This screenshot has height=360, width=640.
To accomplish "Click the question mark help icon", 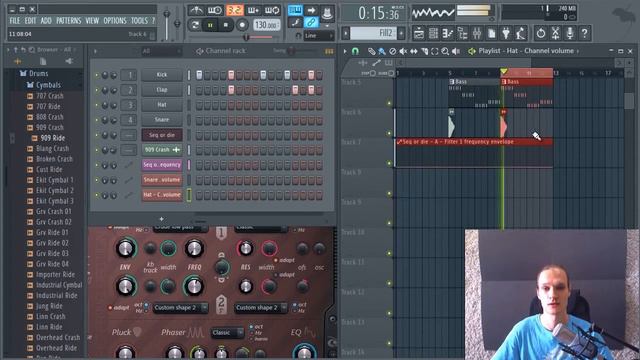I will coord(584,33).
